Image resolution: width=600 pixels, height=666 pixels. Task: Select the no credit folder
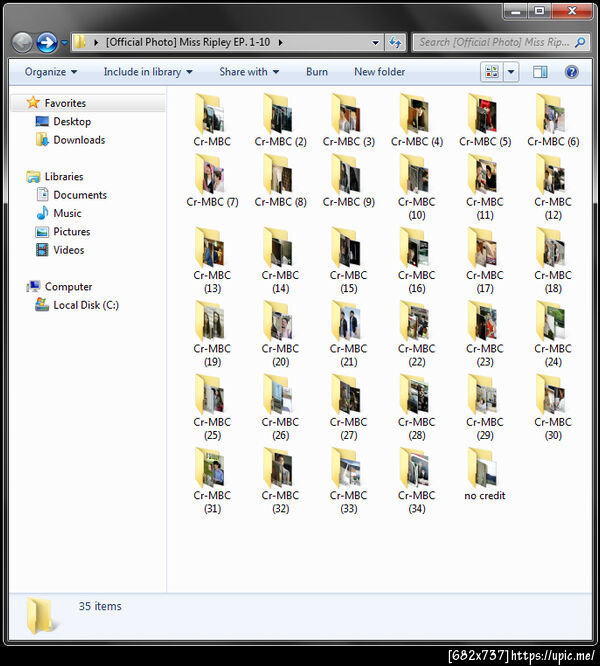[x=485, y=475]
